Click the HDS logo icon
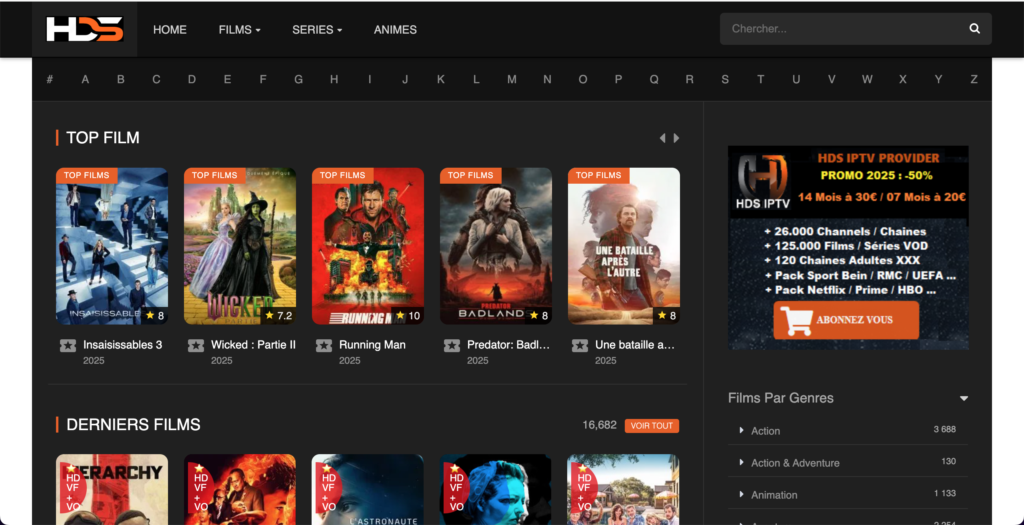Viewport: 1024px width, 525px height. (84, 29)
